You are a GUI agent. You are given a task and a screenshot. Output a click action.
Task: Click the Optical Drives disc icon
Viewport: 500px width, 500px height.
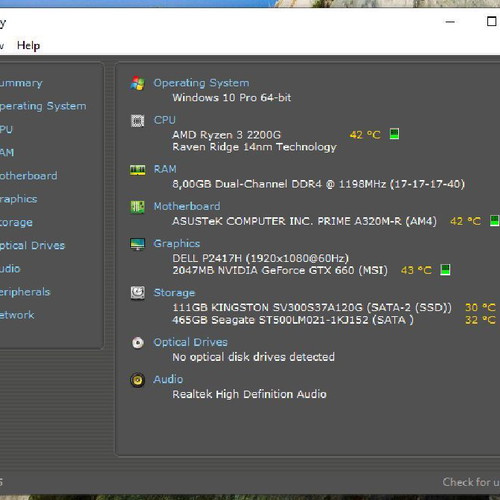click(x=137, y=343)
